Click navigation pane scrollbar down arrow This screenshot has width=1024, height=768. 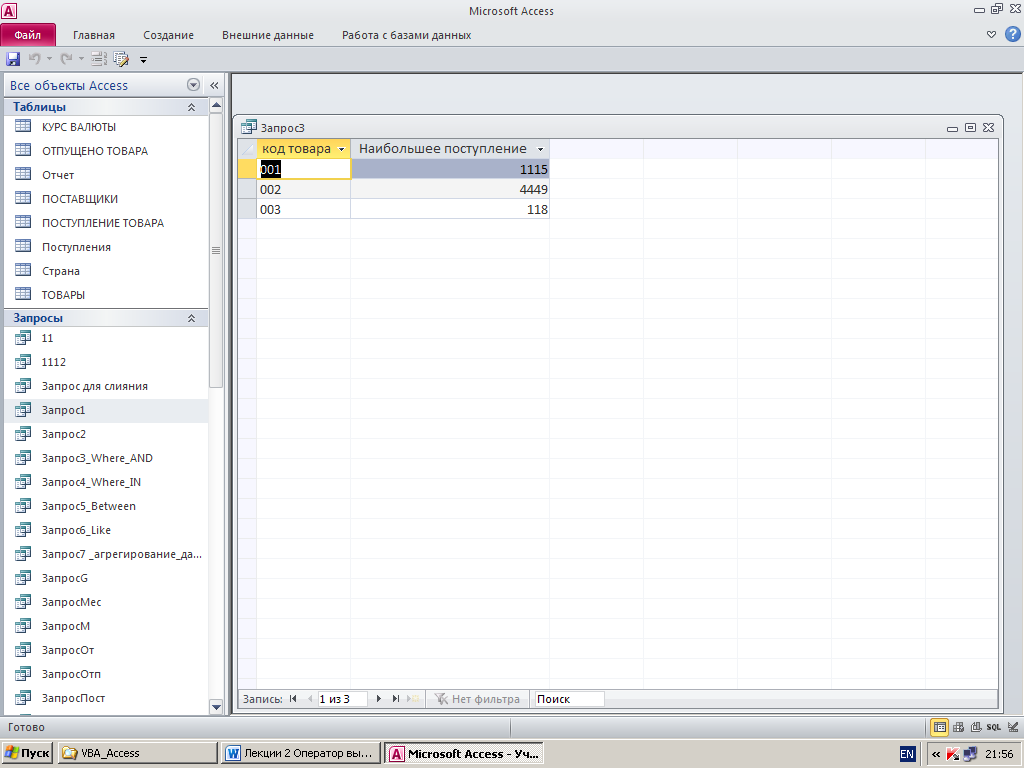[216, 707]
